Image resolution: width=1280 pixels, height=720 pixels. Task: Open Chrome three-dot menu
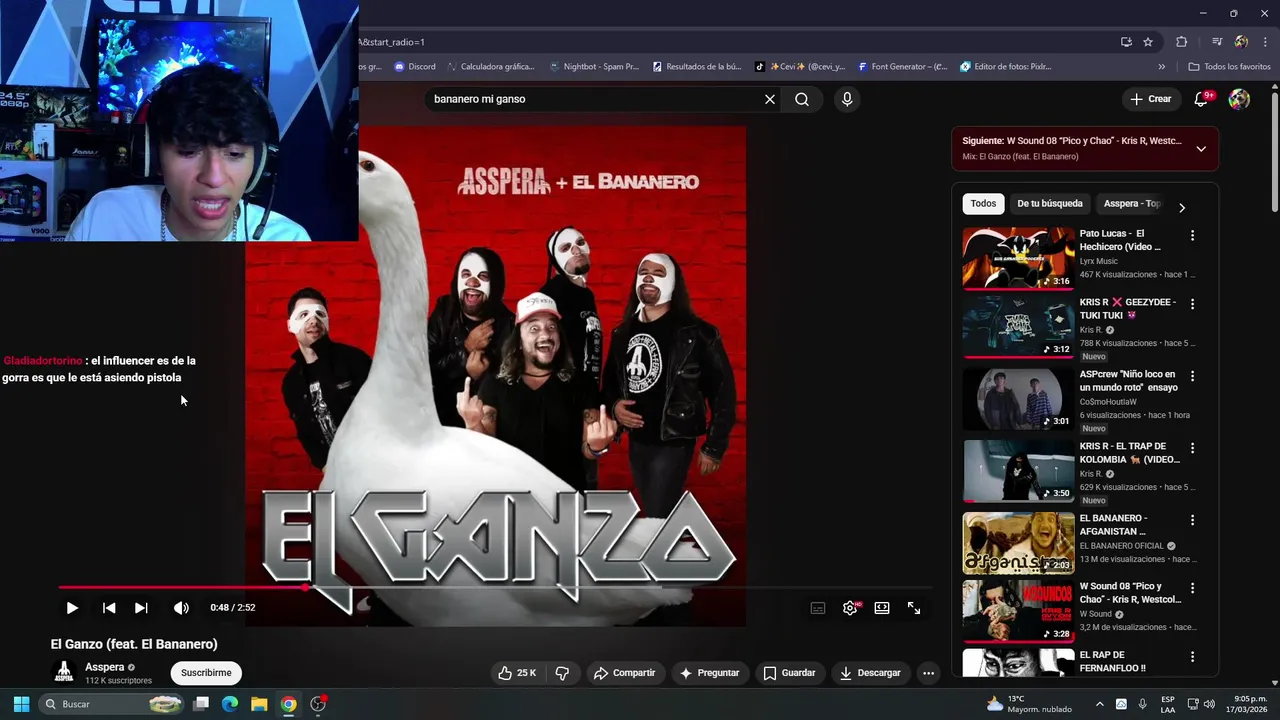point(1265,42)
